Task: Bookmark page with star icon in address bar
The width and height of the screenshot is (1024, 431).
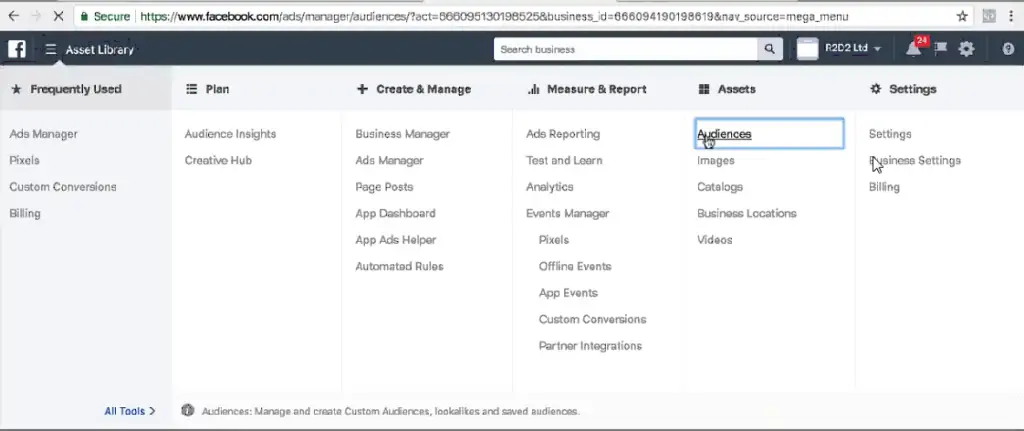Action: [962, 16]
